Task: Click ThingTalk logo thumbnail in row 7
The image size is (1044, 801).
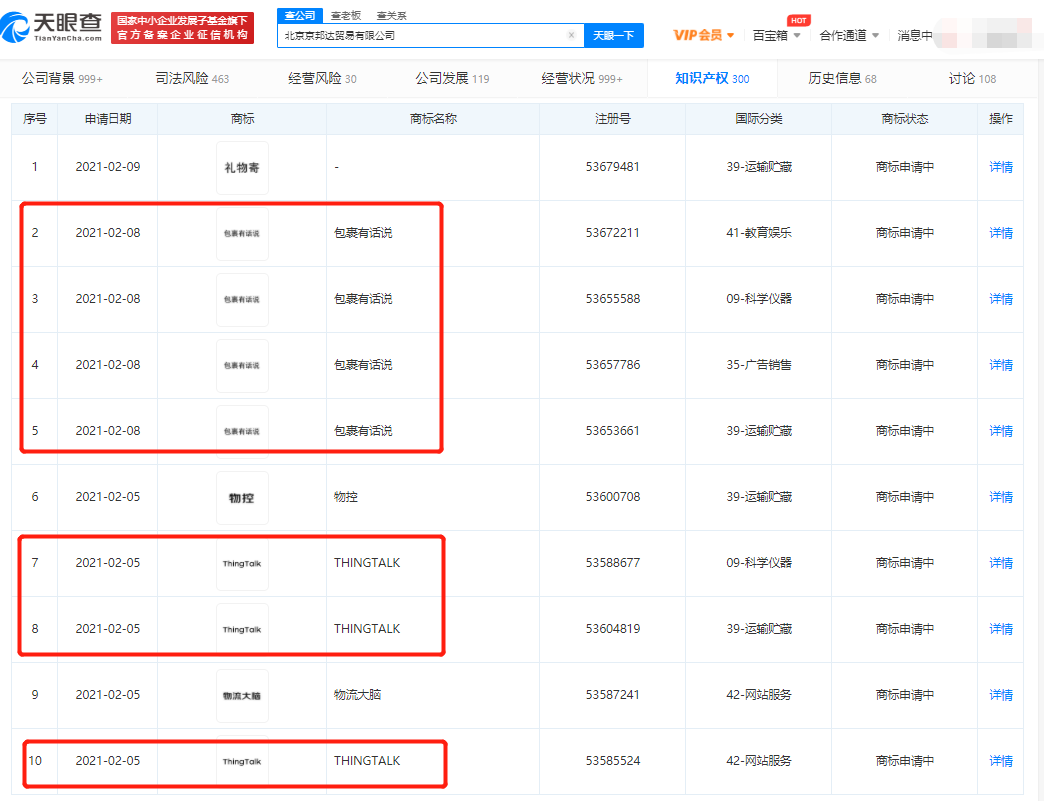Action: click(x=242, y=563)
